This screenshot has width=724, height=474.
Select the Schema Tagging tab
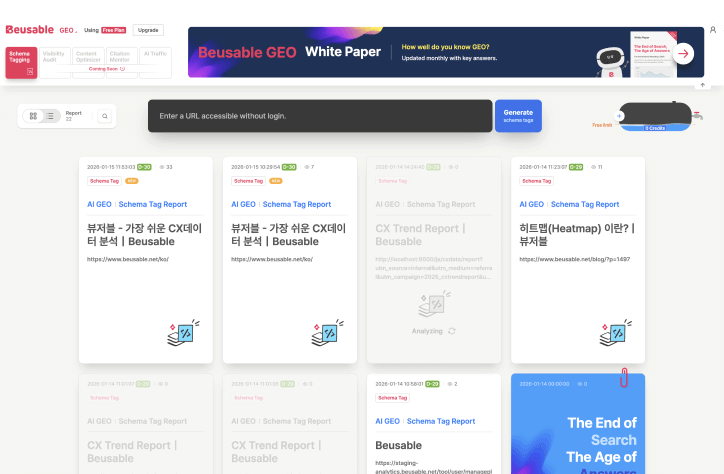pos(21,61)
